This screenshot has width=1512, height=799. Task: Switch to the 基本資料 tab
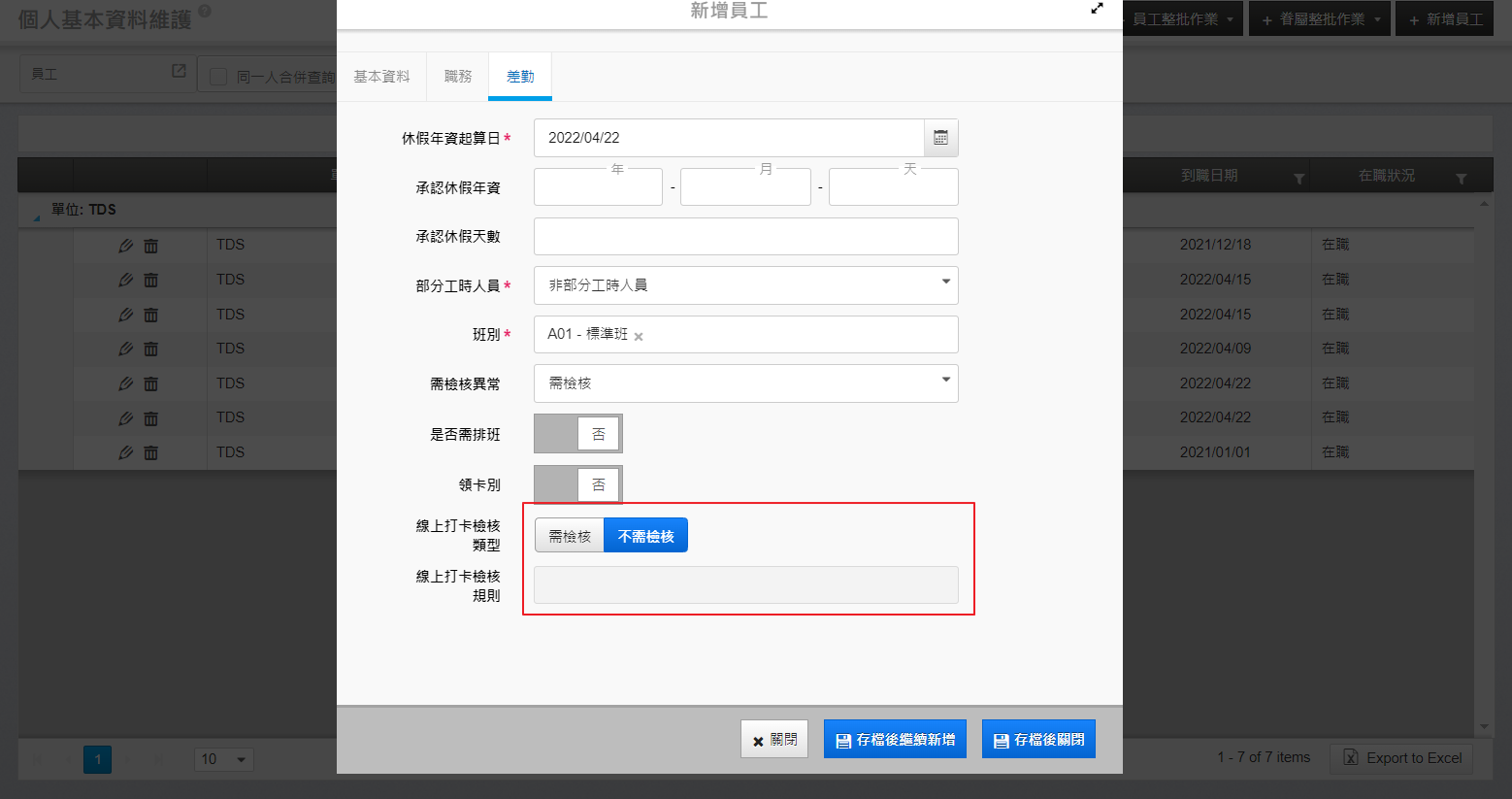click(381, 77)
